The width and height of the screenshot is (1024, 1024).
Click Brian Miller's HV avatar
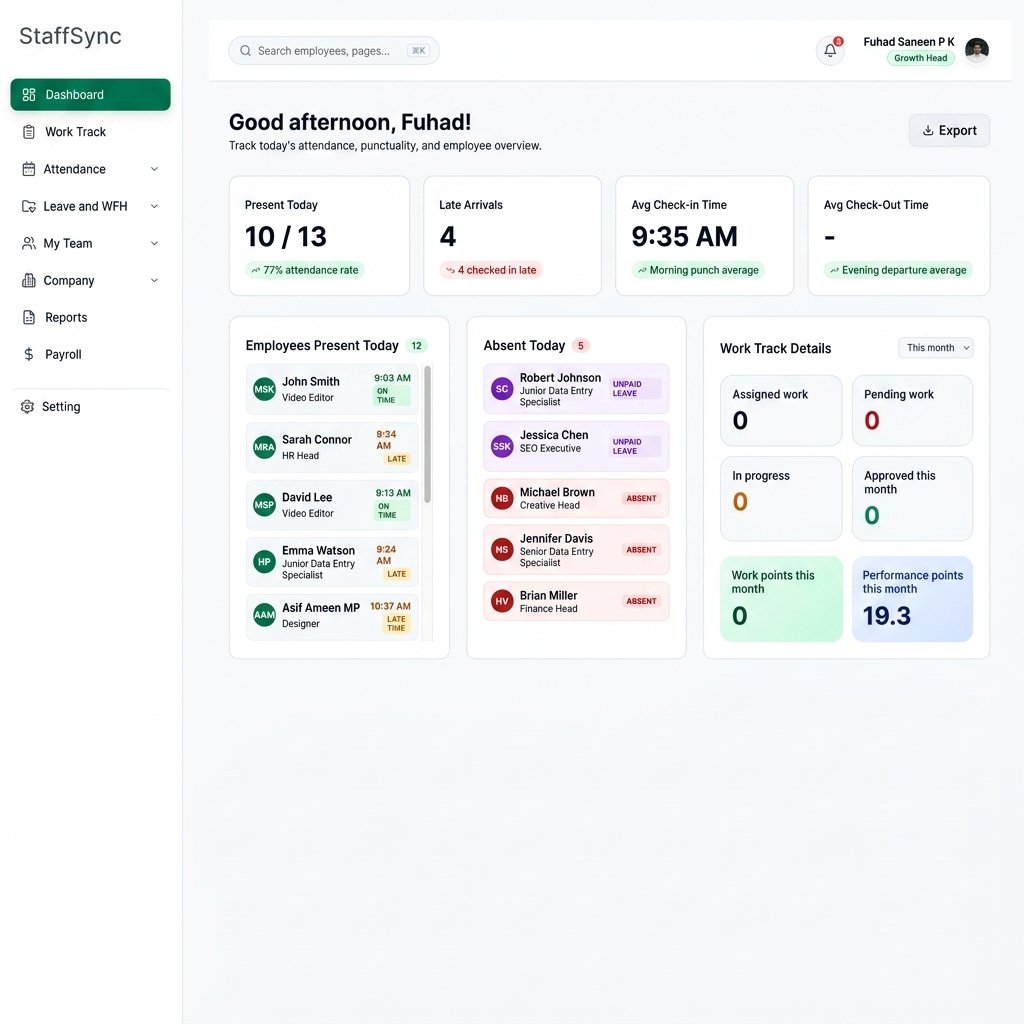502,601
